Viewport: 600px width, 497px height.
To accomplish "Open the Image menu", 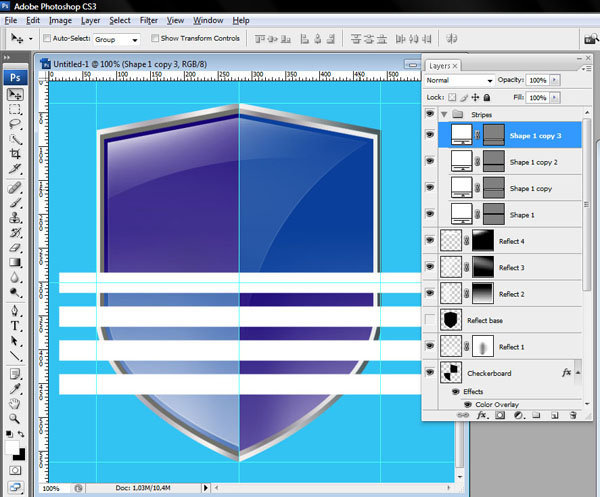I will [x=60, y=20].
